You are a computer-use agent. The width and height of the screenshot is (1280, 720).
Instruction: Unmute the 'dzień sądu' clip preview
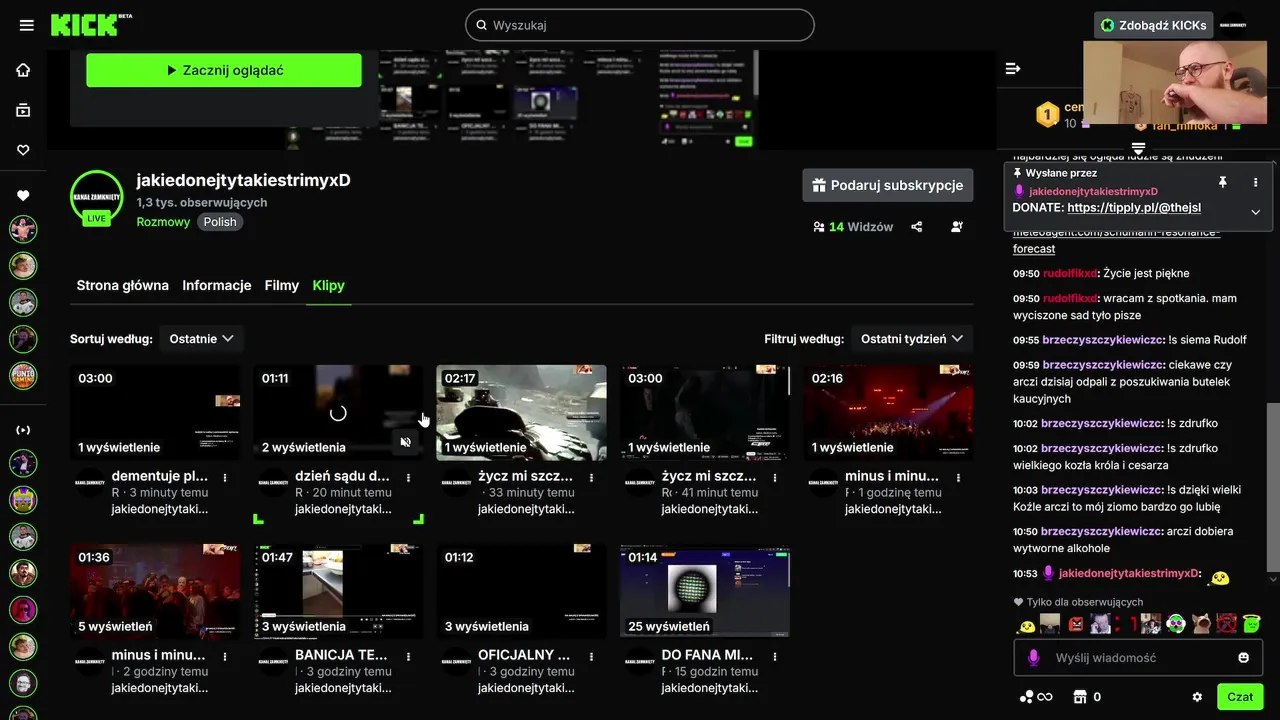tap(405, 442)
